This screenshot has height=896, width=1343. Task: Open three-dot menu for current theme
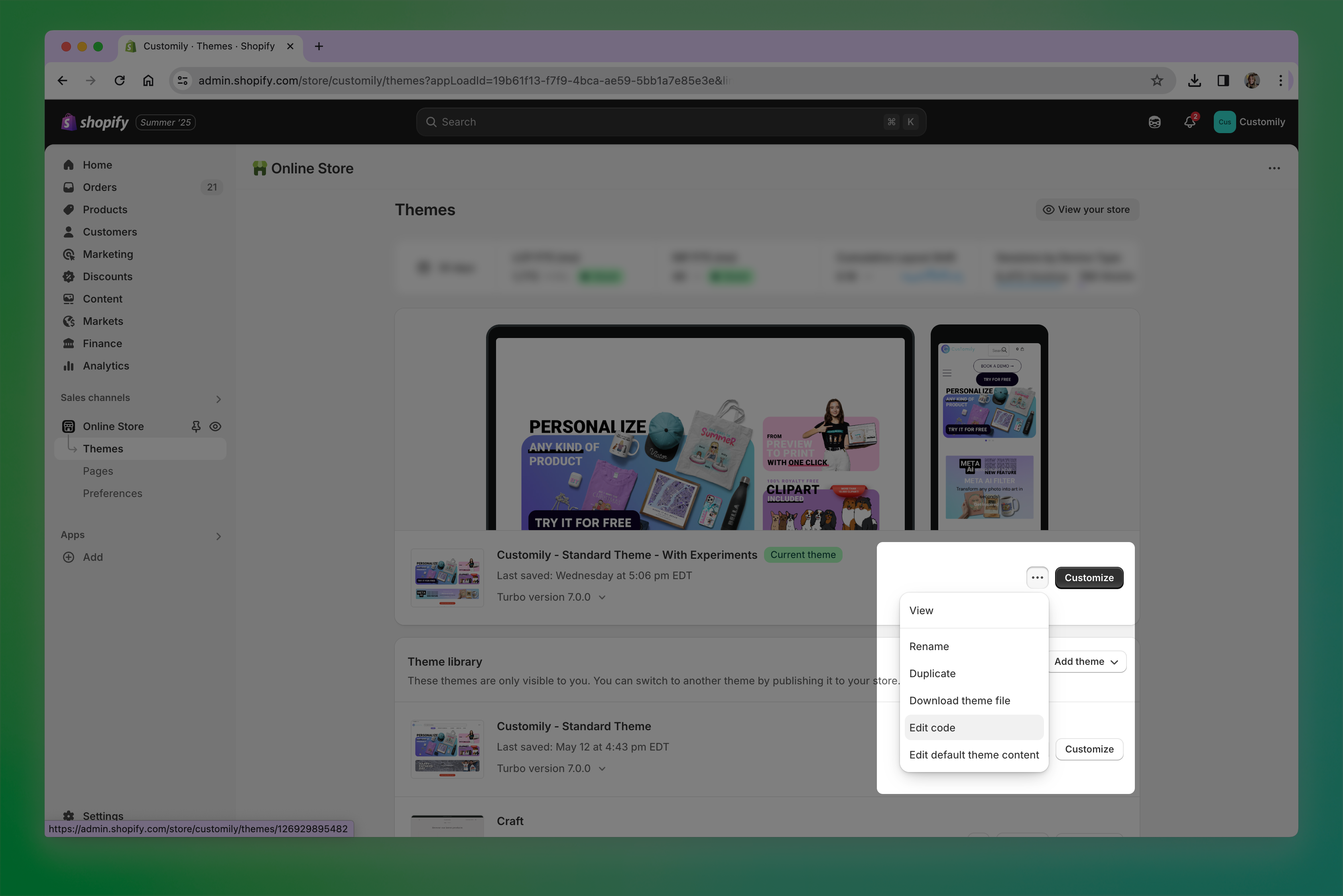coord(1036,578)
